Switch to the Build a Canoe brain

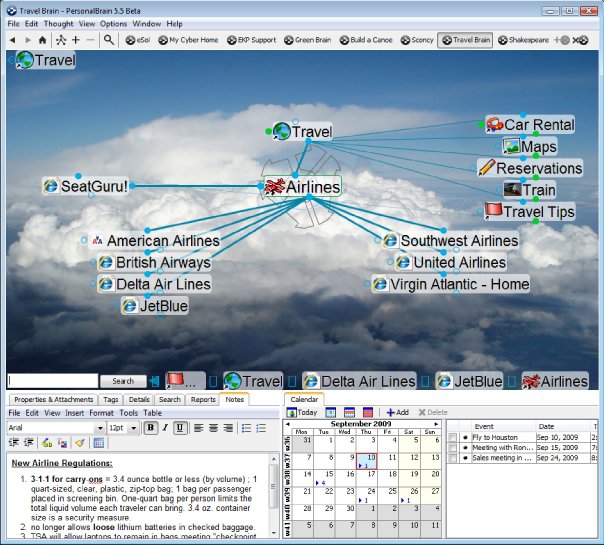tap(366, 40)
